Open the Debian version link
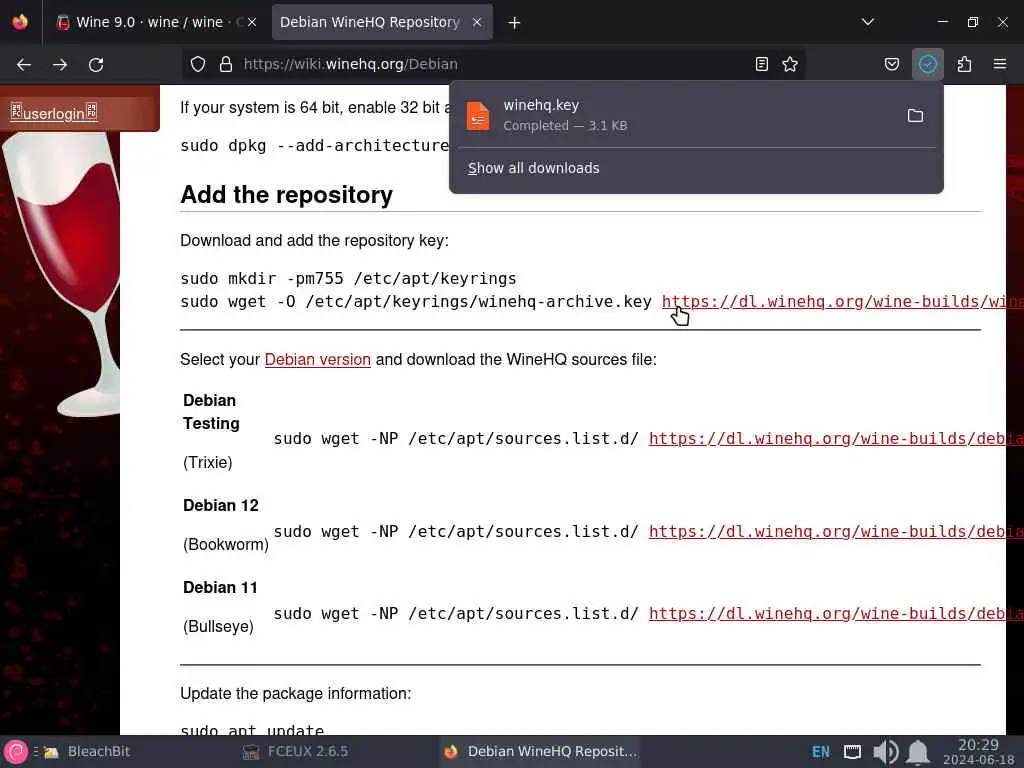 tap(317, 359)
